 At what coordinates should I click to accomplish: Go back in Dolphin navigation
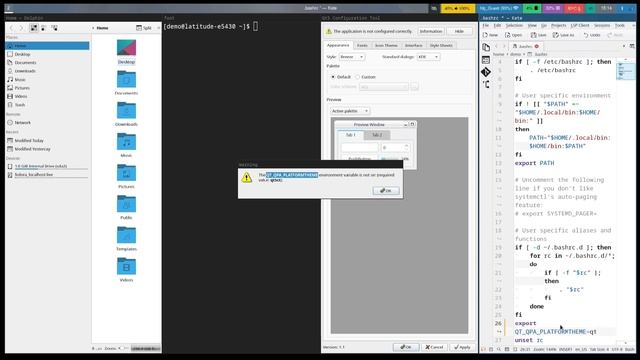click(11, 28)
